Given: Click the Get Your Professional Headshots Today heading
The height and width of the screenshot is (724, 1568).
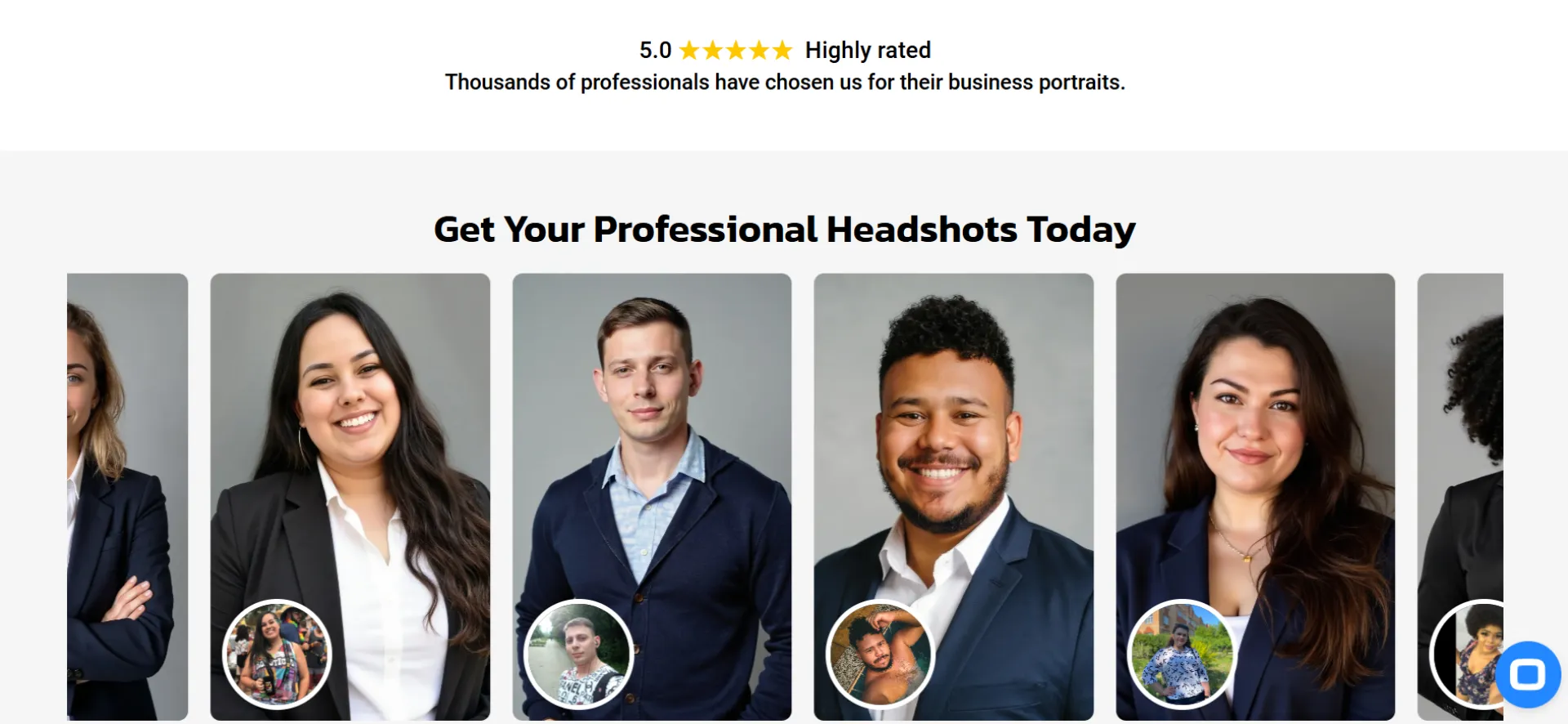Looking at the screenshot, I should coord(784,230).
